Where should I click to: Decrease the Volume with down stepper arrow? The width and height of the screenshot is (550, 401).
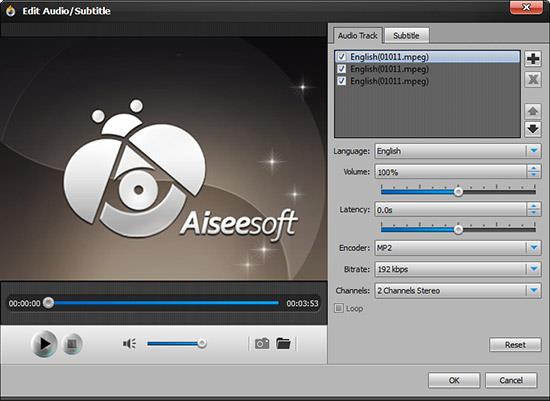[x=534, y=175]
